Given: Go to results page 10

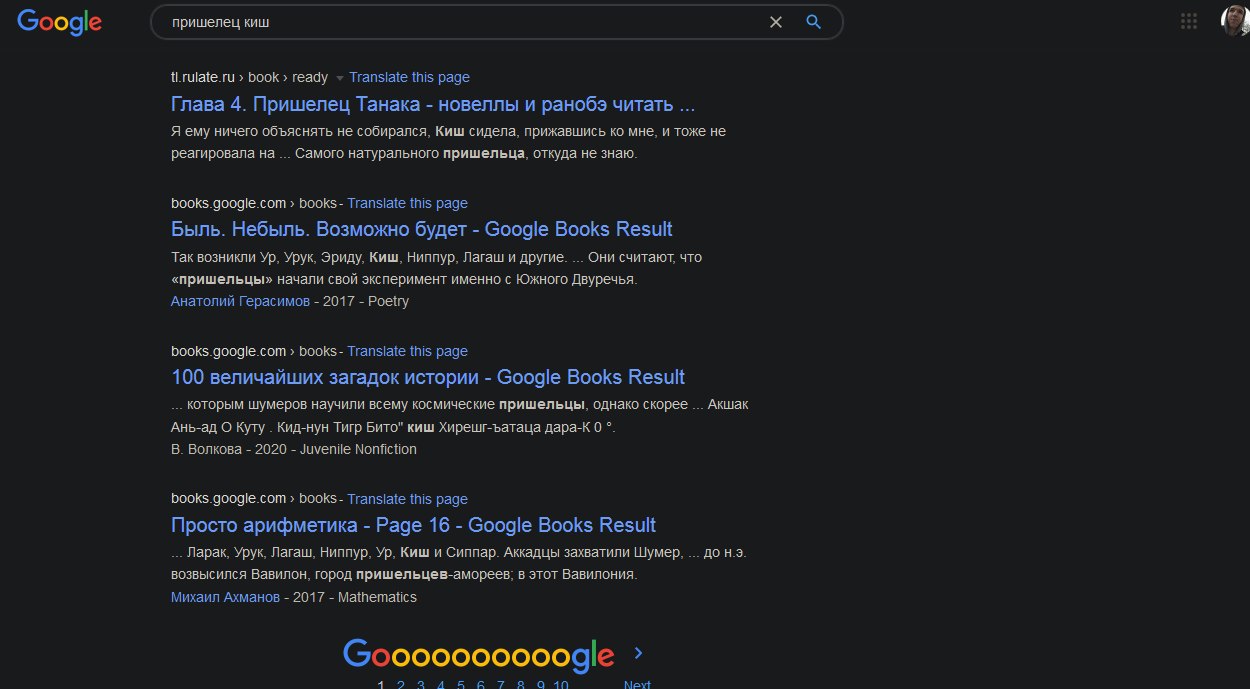Looking at the screenshot, I should (x=561, y=685).
